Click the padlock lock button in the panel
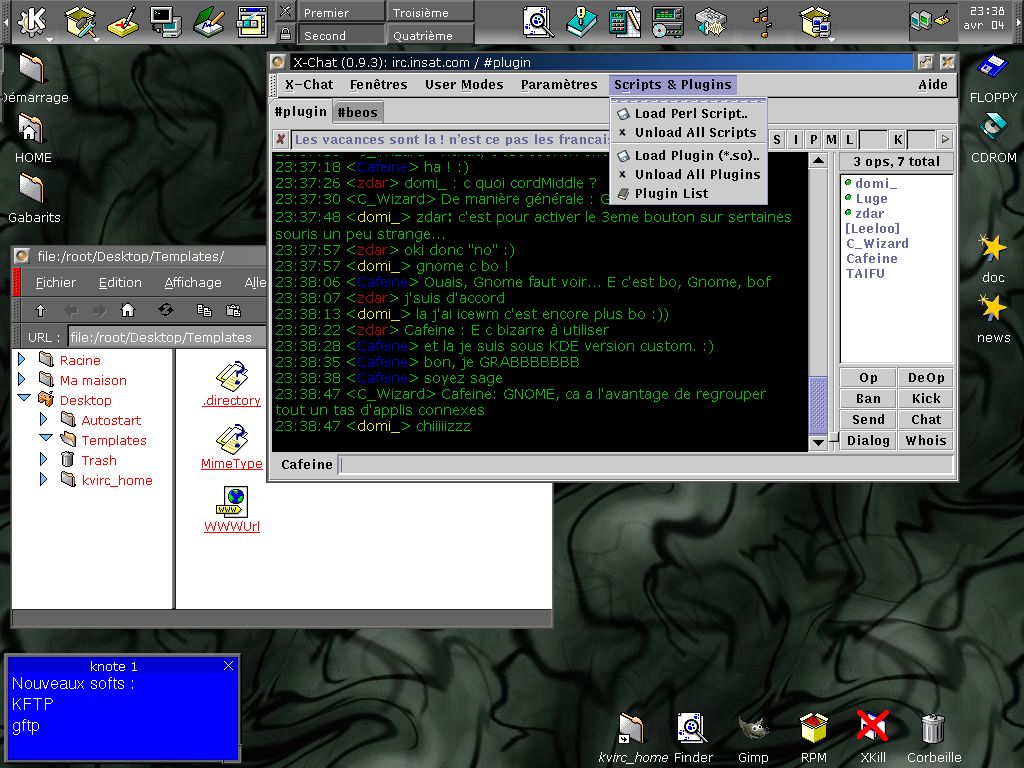Screen dimensions: 1024x768 (285, 34)
